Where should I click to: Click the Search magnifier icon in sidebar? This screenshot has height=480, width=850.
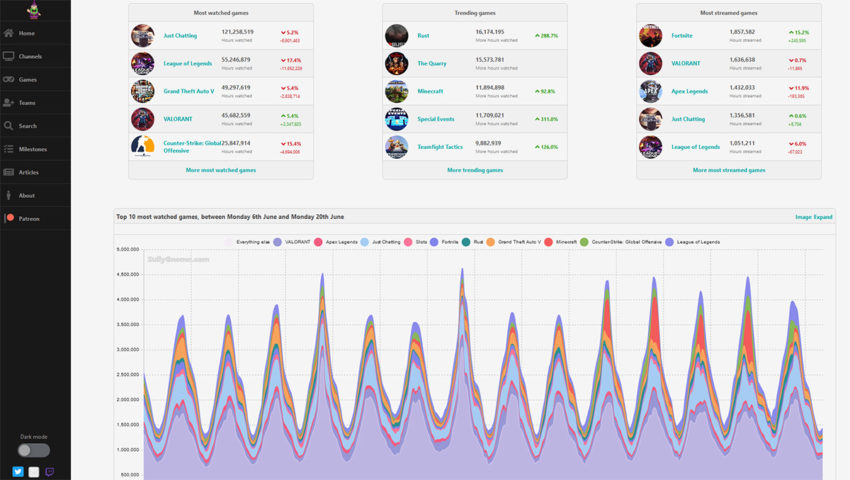[x=8, y=126]
